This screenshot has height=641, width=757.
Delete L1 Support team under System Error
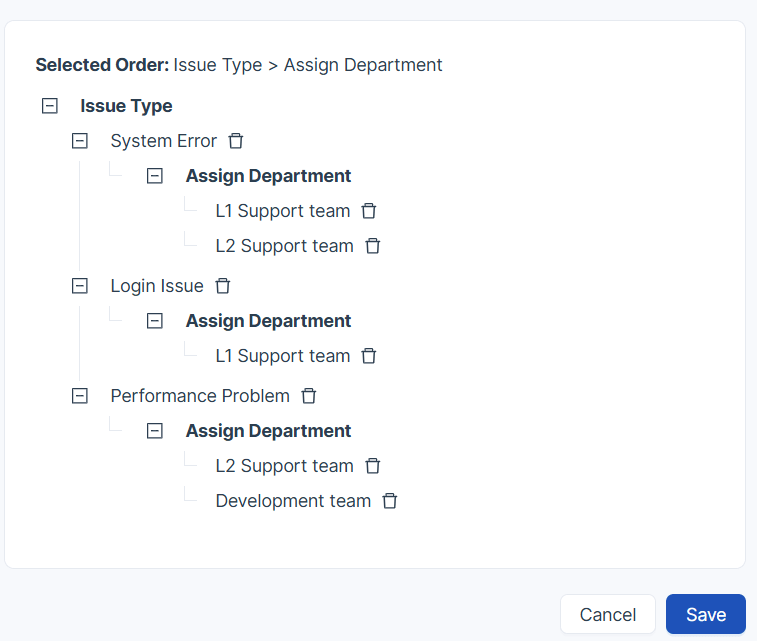(369, 211)
